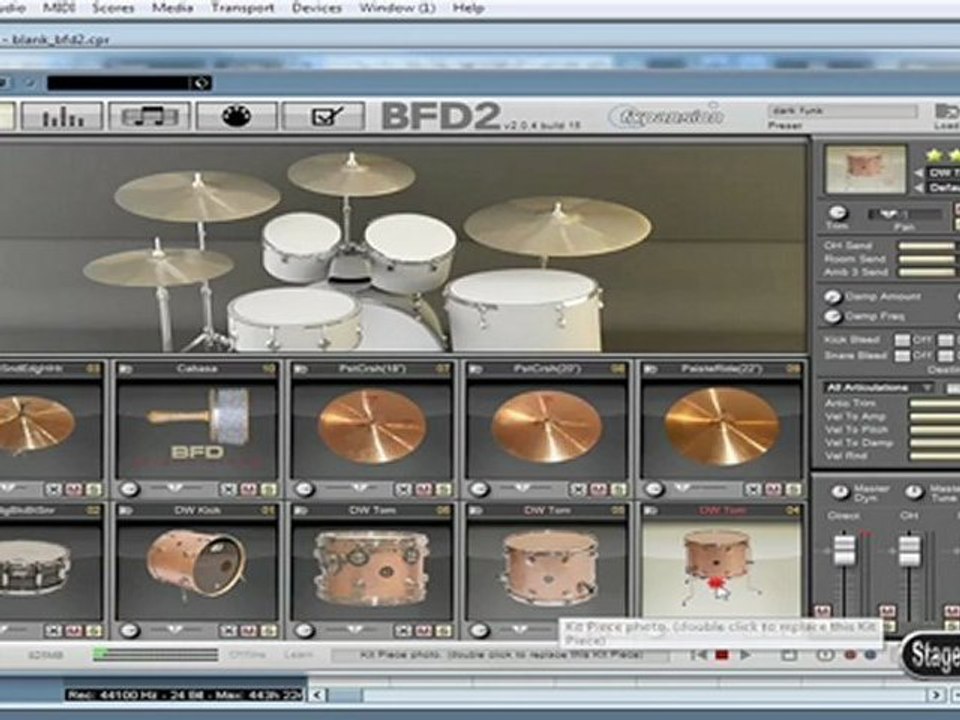Solo the PstCrsh(20") kit piece
The height and width of the screenshot is (720, 960).
pyautogui.click(x=618, y=489)
